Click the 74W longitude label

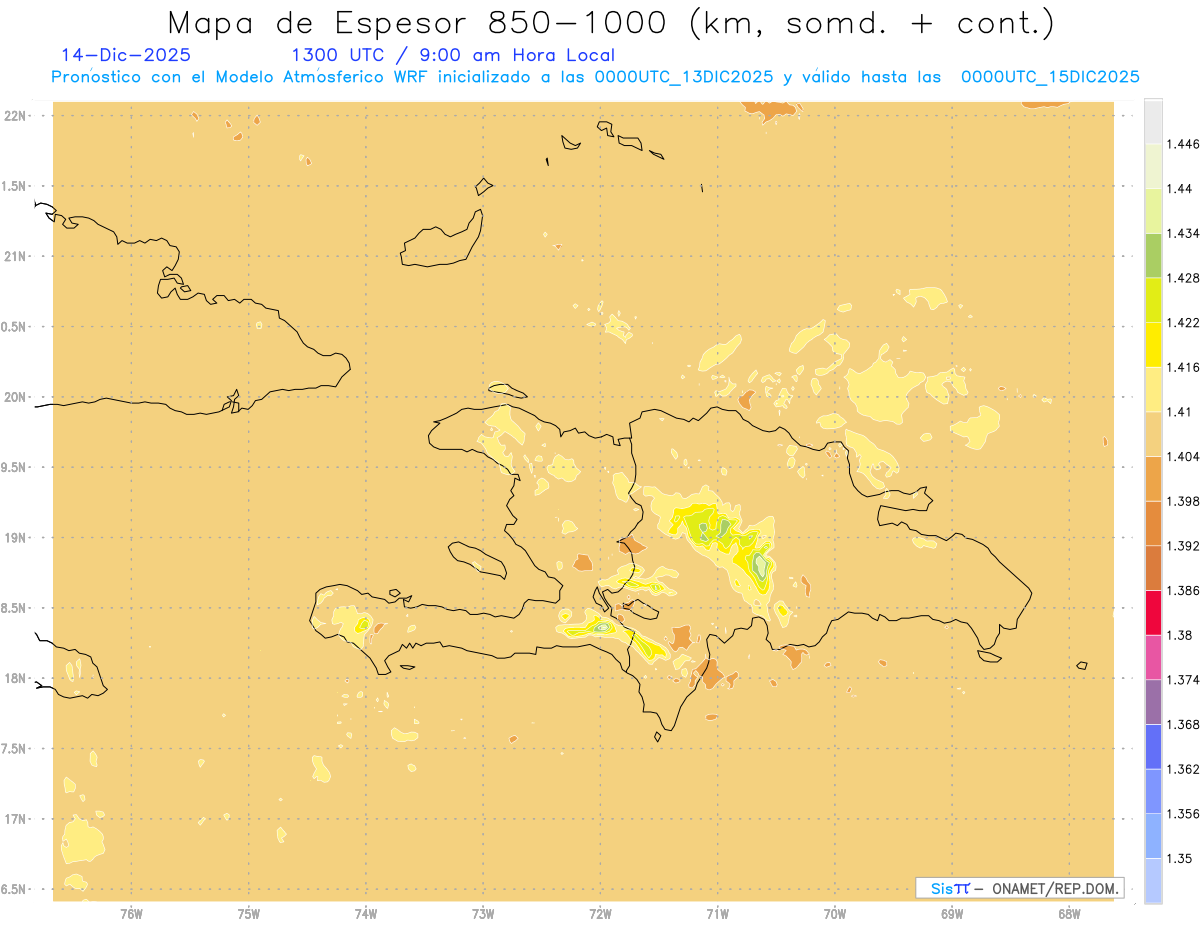click(365, 912)
